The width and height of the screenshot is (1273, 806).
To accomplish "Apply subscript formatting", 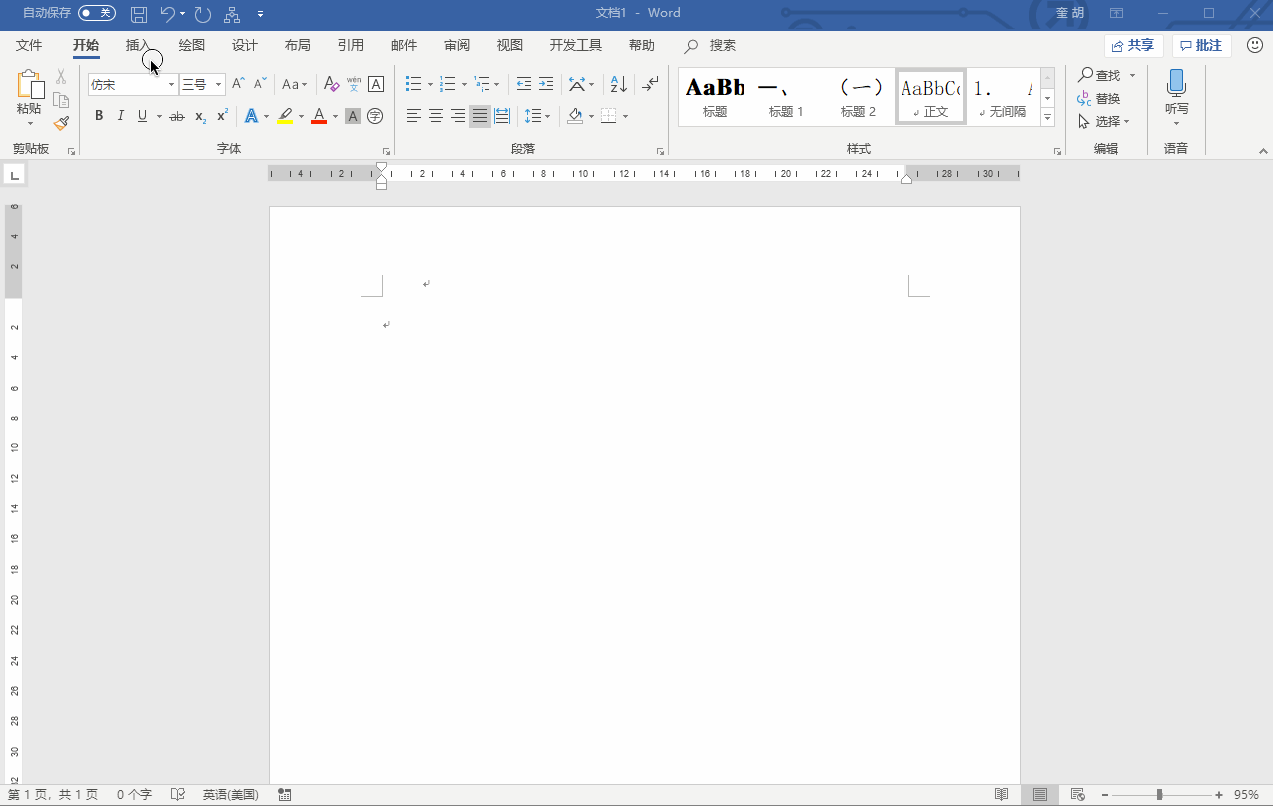I will [x=200, y=116].
